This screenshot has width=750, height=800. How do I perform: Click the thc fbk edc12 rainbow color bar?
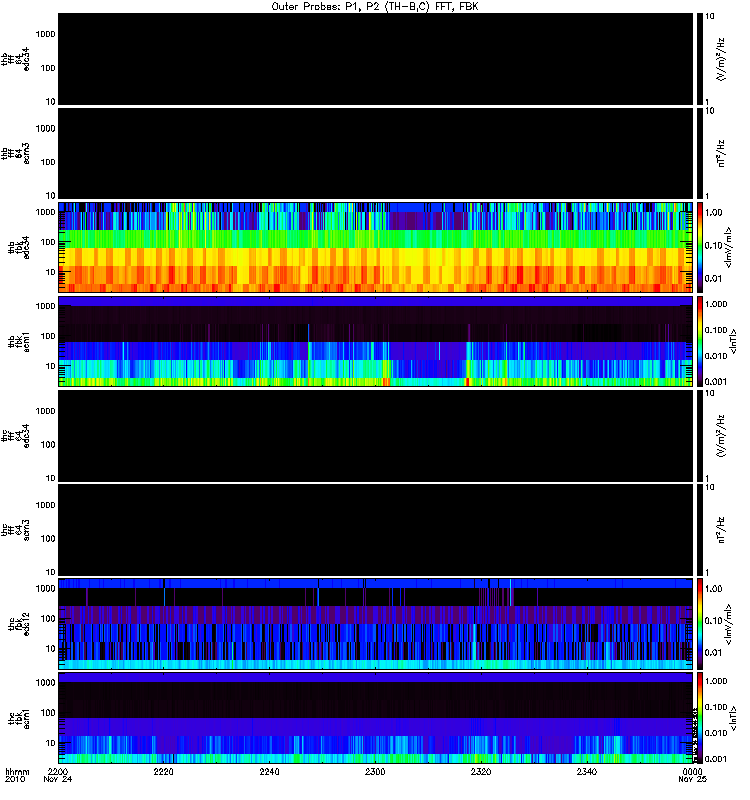click(700, 623)
